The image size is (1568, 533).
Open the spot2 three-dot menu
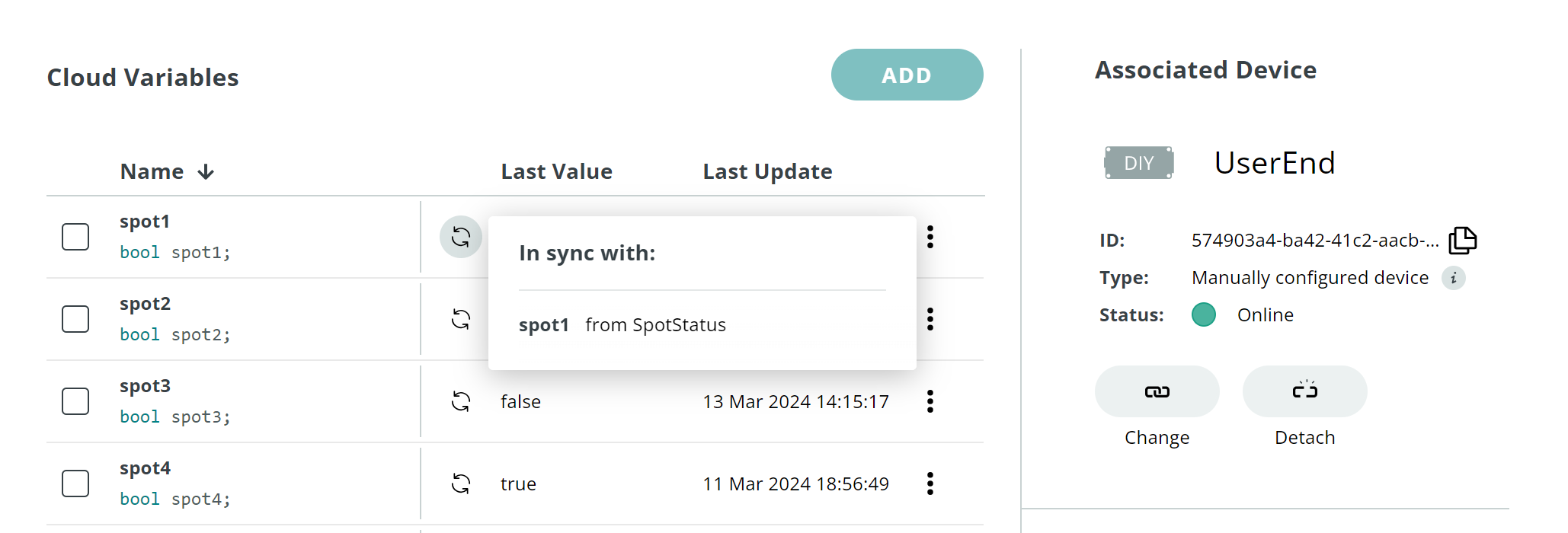(930, 319)
